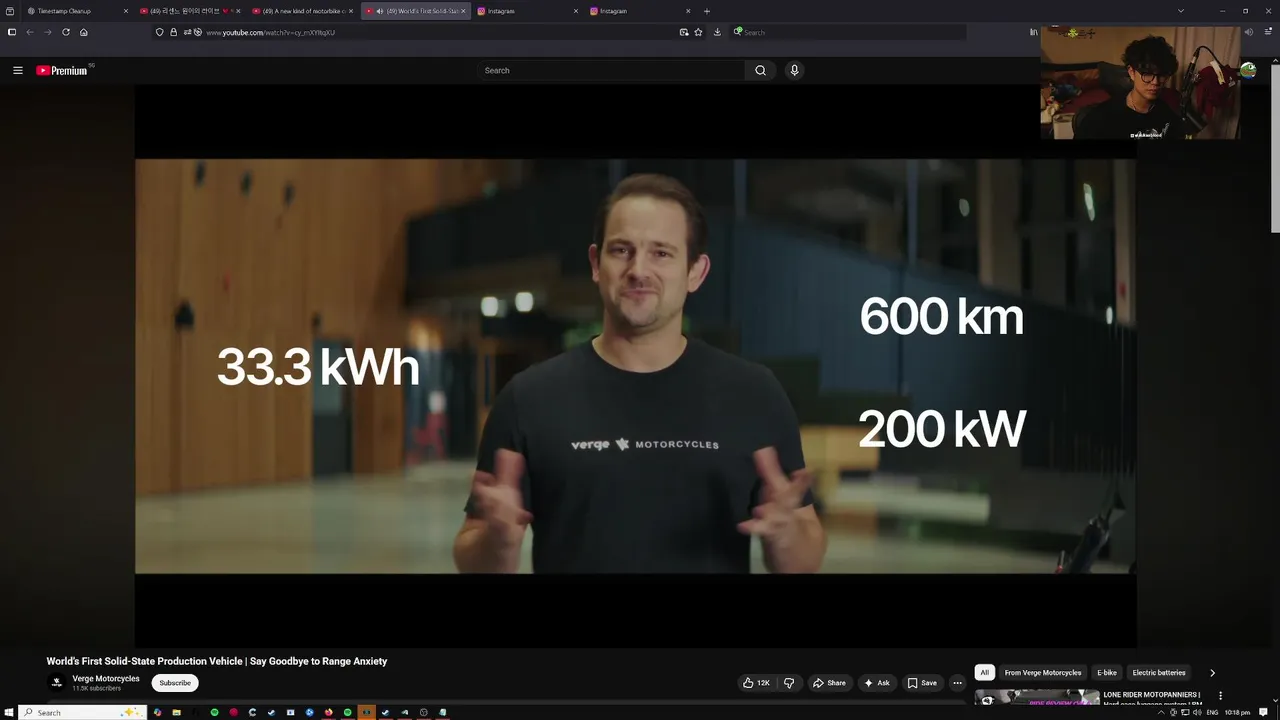Open the browser home page
Image resolution: width=1280 pixels, height=720 pixels.
point(84,32)
